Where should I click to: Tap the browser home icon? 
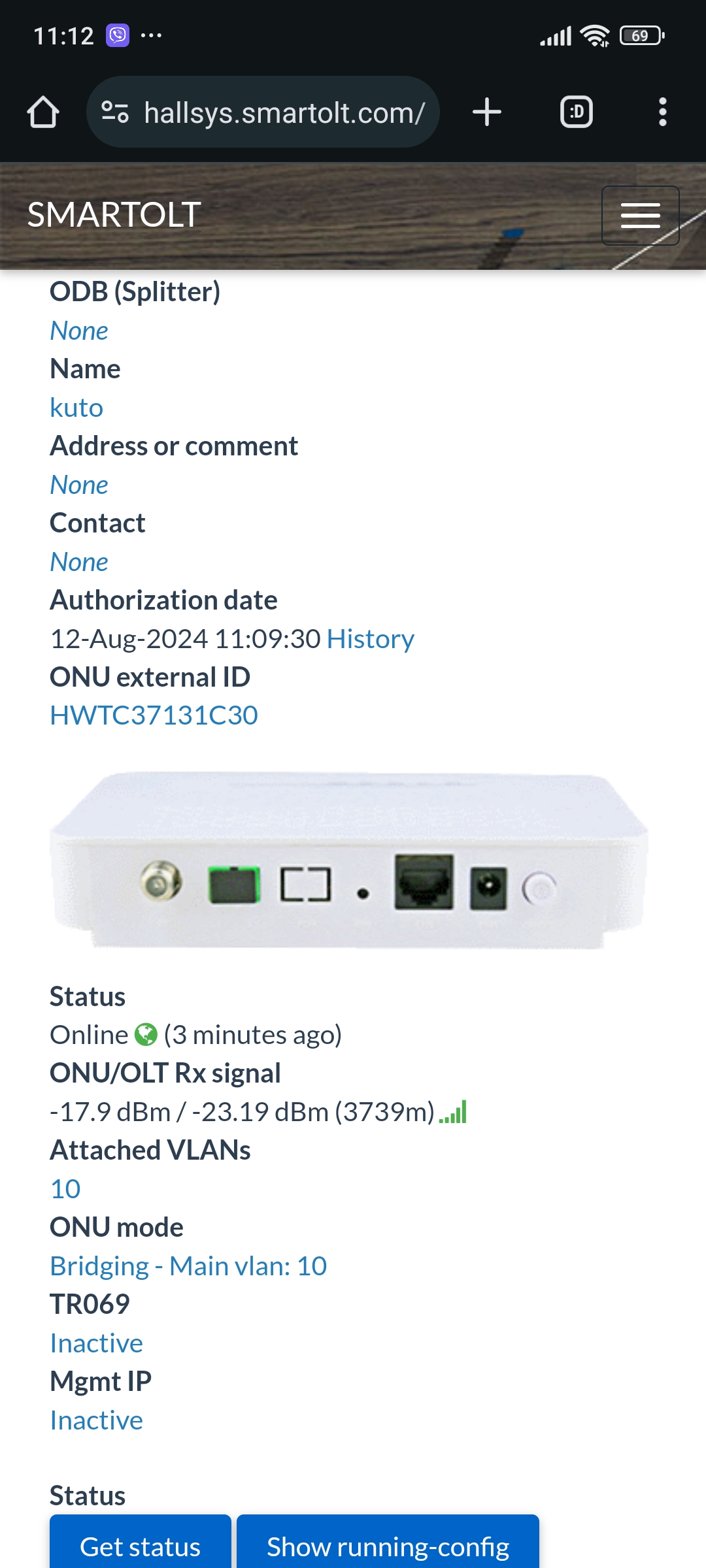(43, 112)
